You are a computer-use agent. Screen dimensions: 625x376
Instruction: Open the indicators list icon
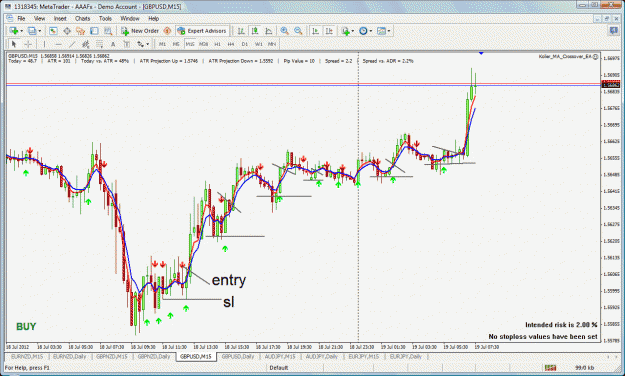coord(345,31)
